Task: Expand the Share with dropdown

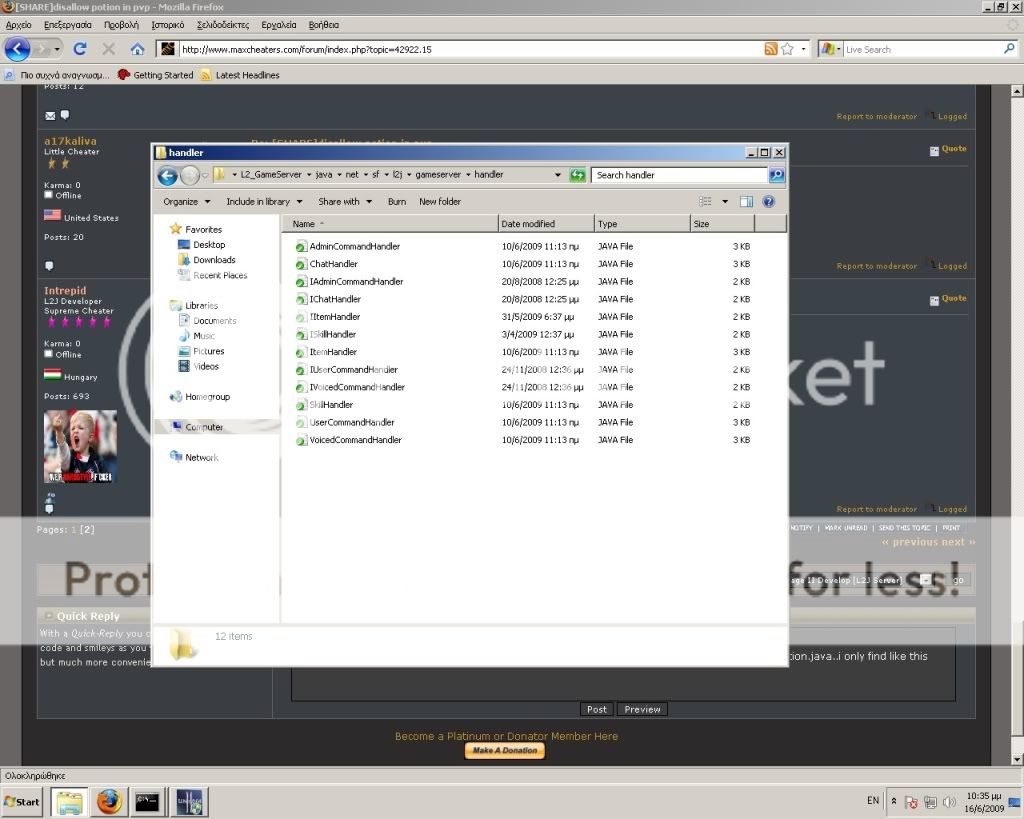Action: (345, 202)
